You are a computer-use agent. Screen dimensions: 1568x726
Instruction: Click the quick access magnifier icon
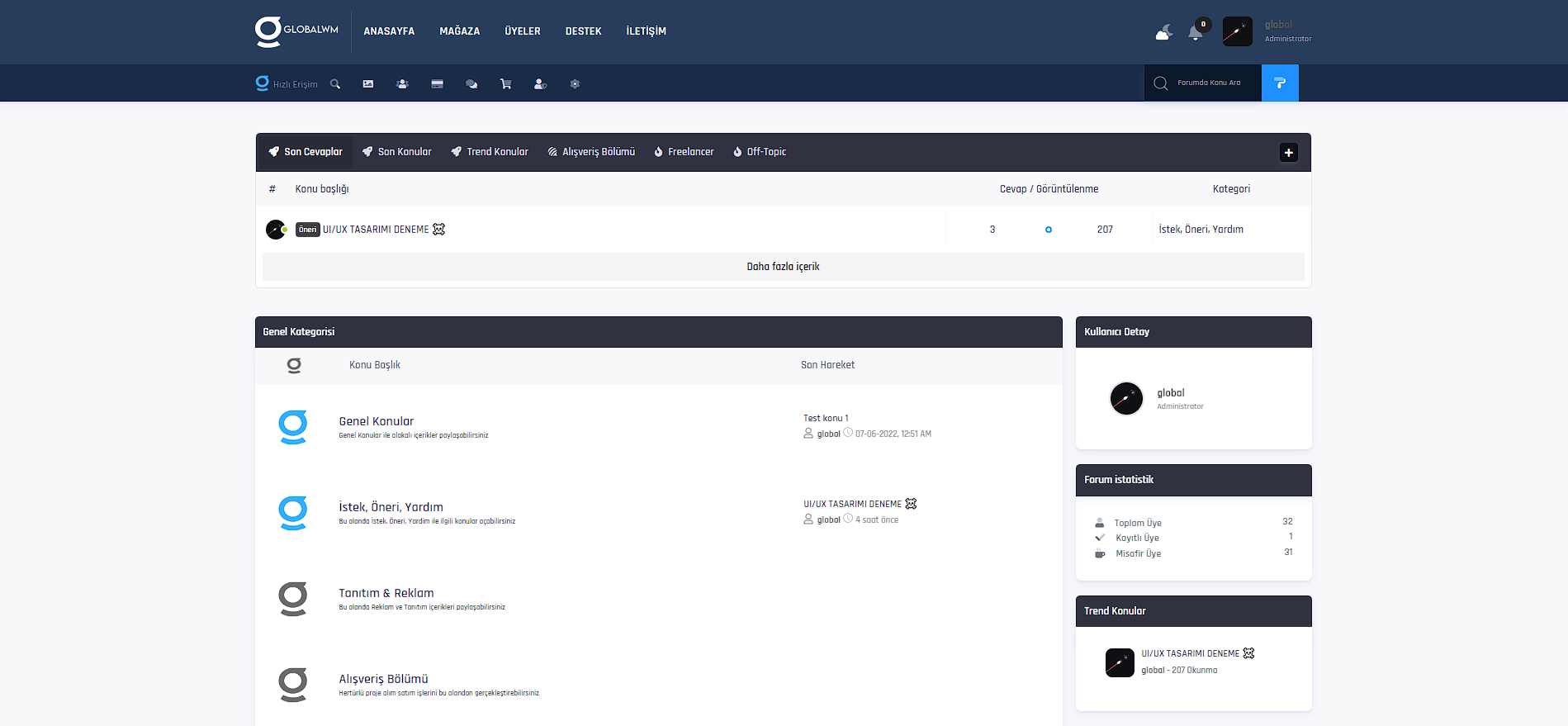pos(335,84)
